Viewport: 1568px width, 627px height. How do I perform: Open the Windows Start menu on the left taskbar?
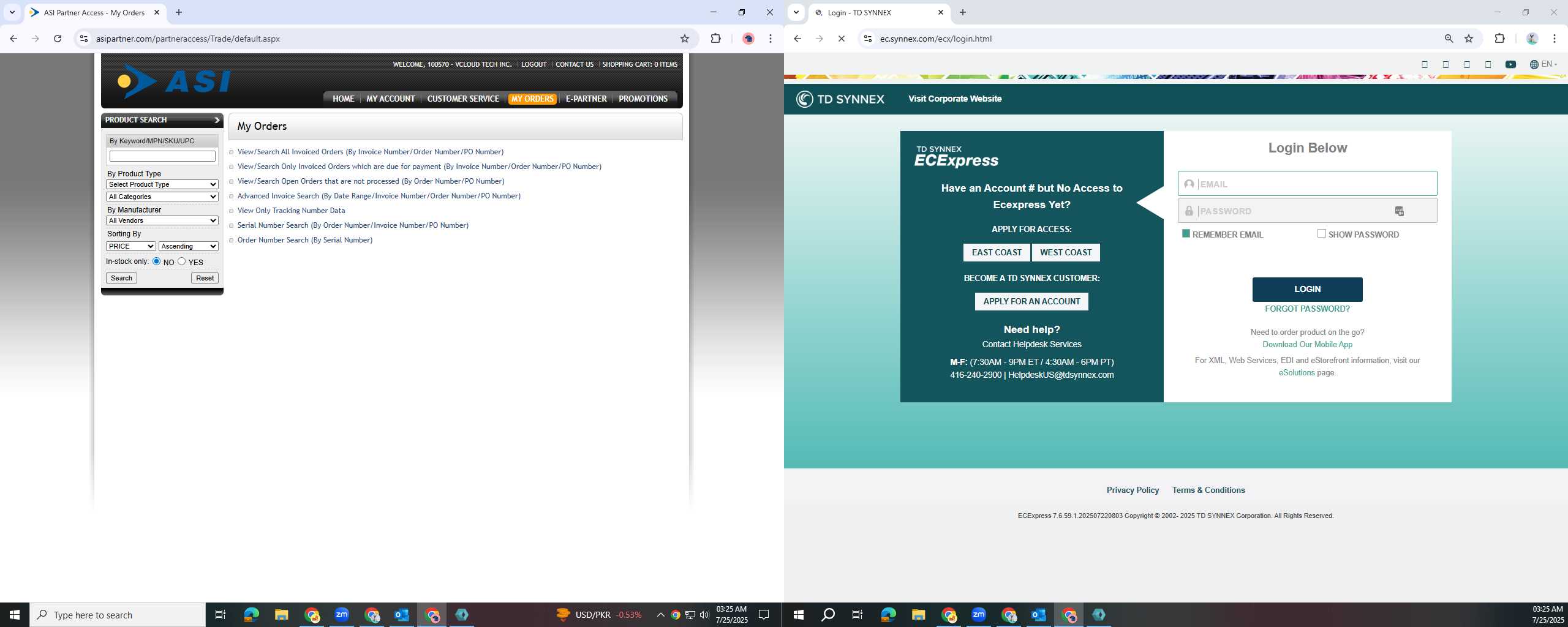(15, 615)
